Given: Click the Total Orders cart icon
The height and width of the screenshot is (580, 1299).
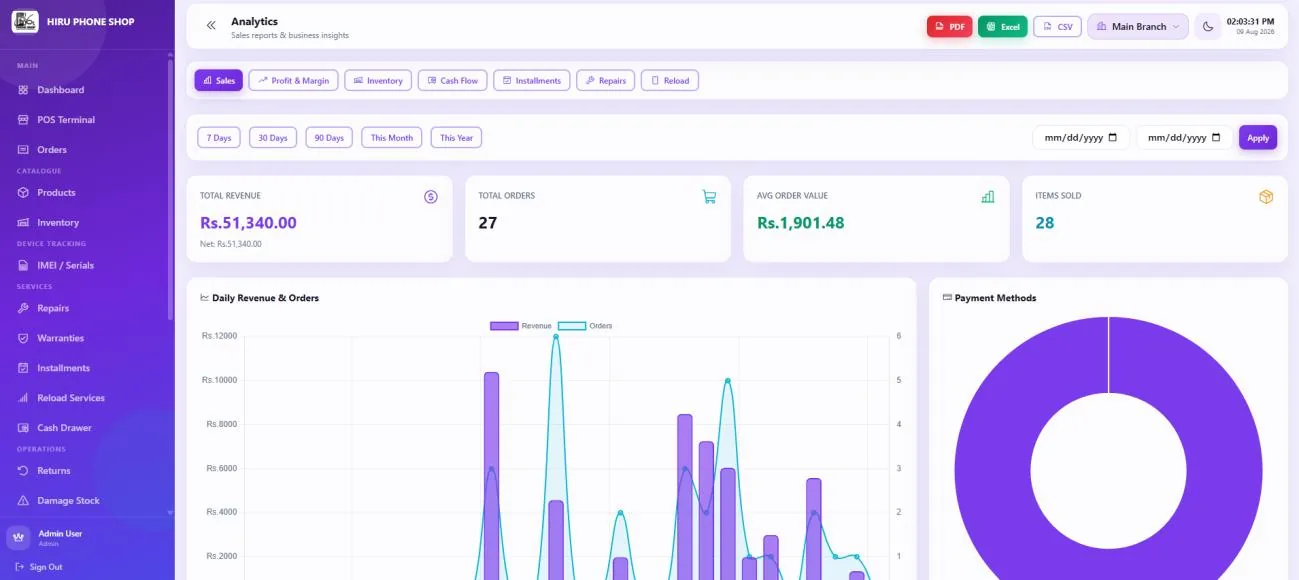Looking at the screenshot, I should pos(709,197).
